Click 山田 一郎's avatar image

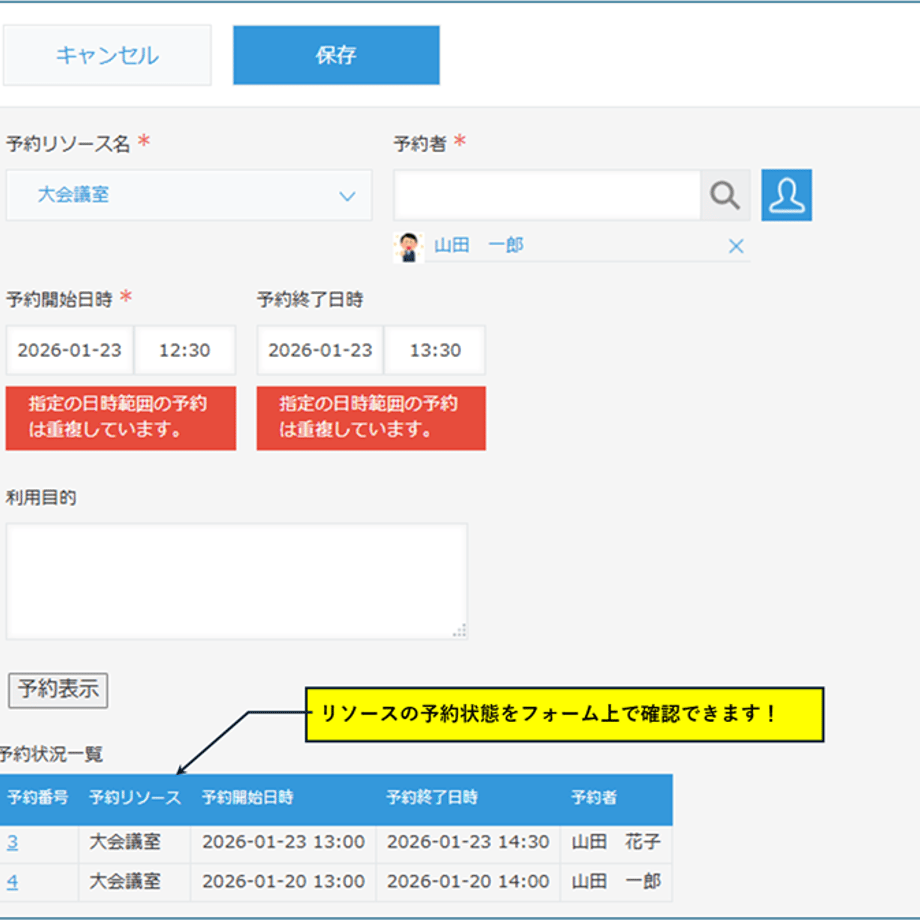[x=408, y=247]
